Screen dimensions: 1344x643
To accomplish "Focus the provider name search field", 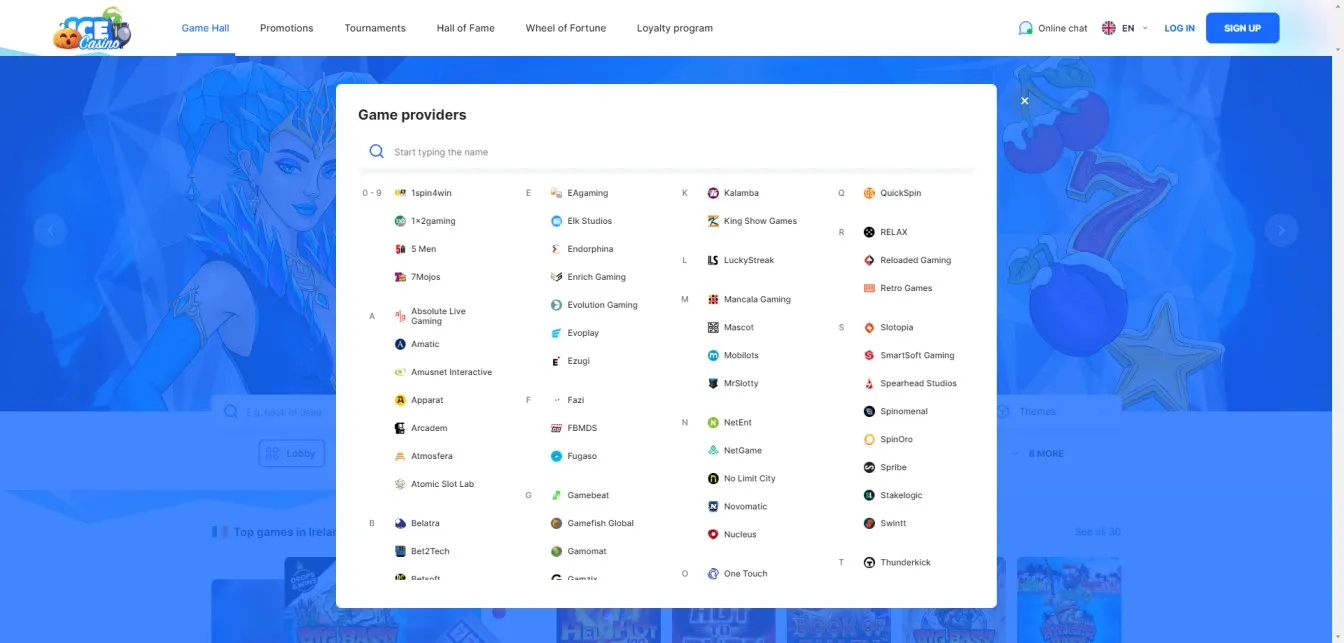I will 666,152.
